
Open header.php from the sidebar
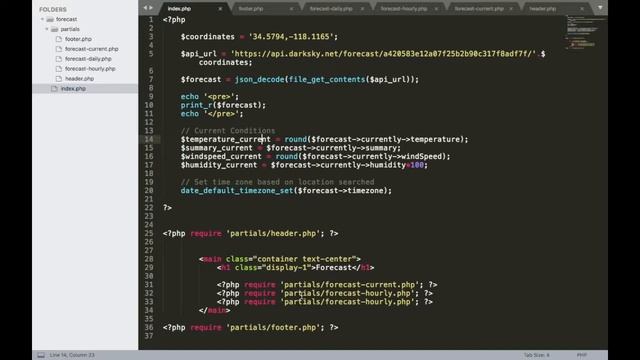(80, 78)
